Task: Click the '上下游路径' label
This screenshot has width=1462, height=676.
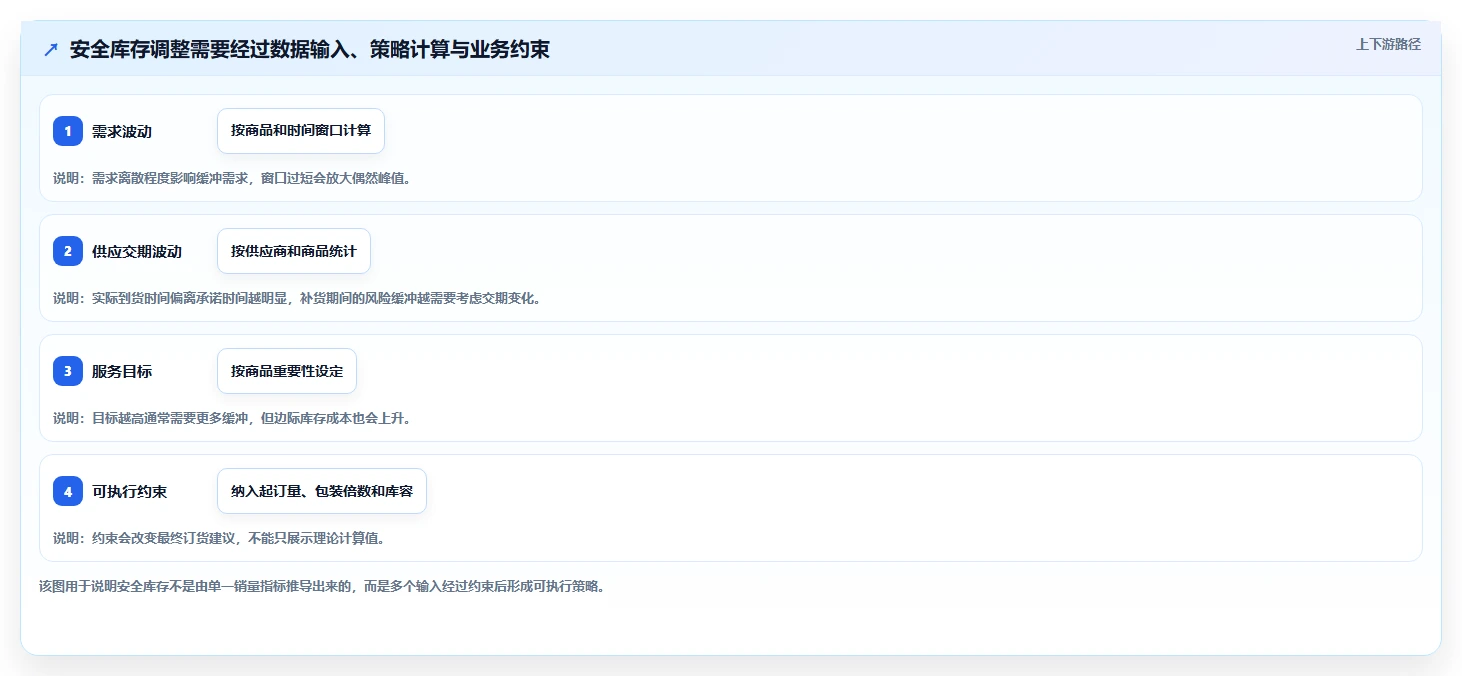Action: (x=1388, y=44)
